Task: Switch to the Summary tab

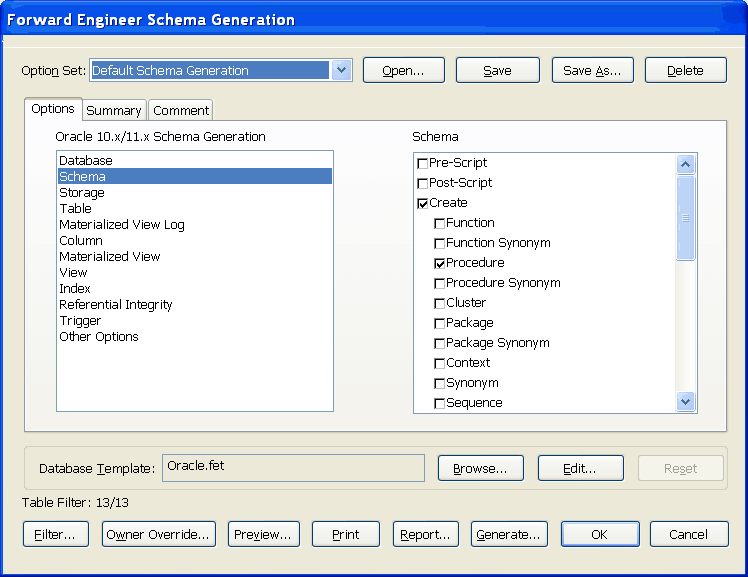Action: (113, 111)
